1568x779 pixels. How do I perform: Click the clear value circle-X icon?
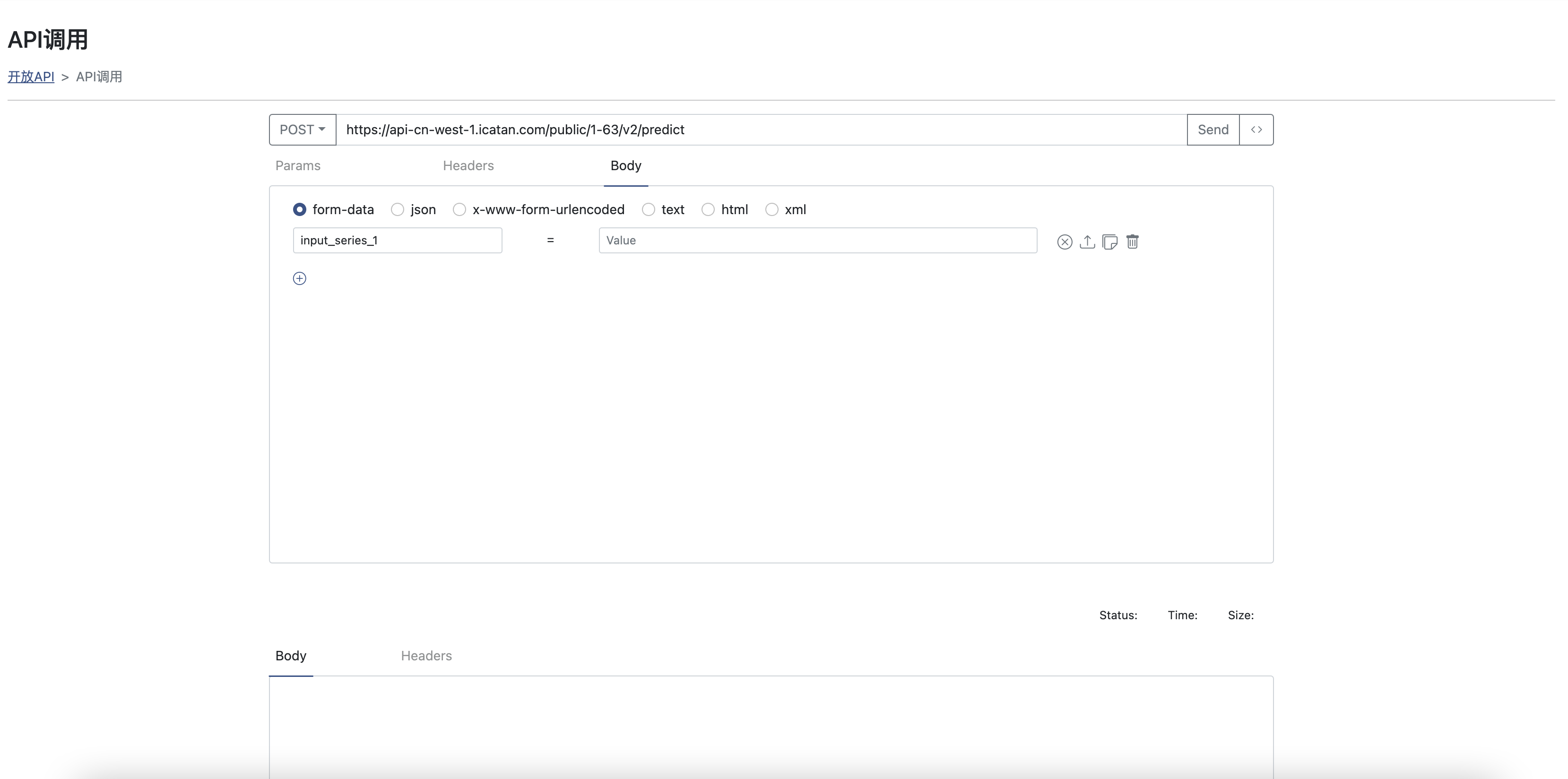click(1065, 242)
